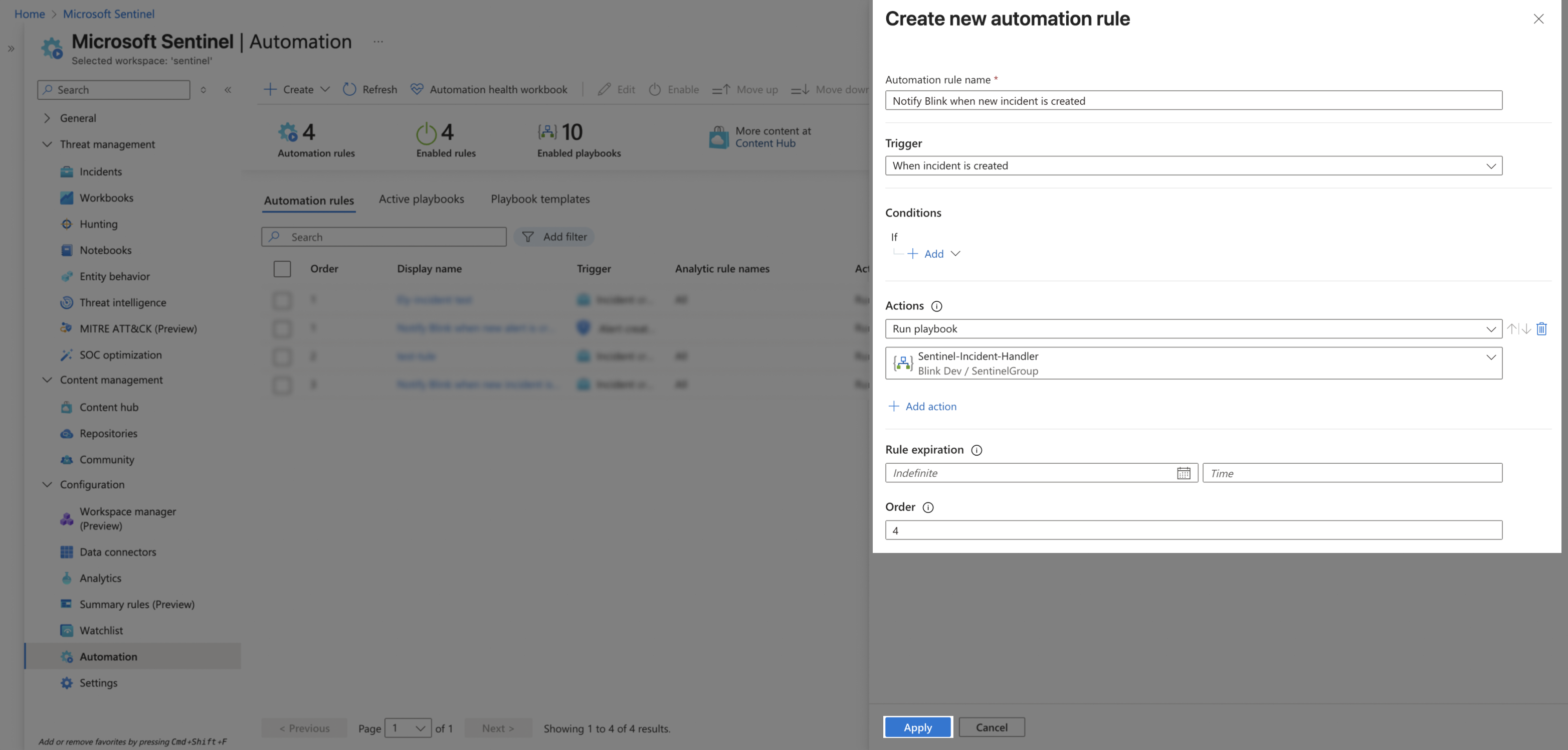The width and height of the screenshot is (1568, 750).
Task: Collapse the Threat management section
Action: [47, 144]
